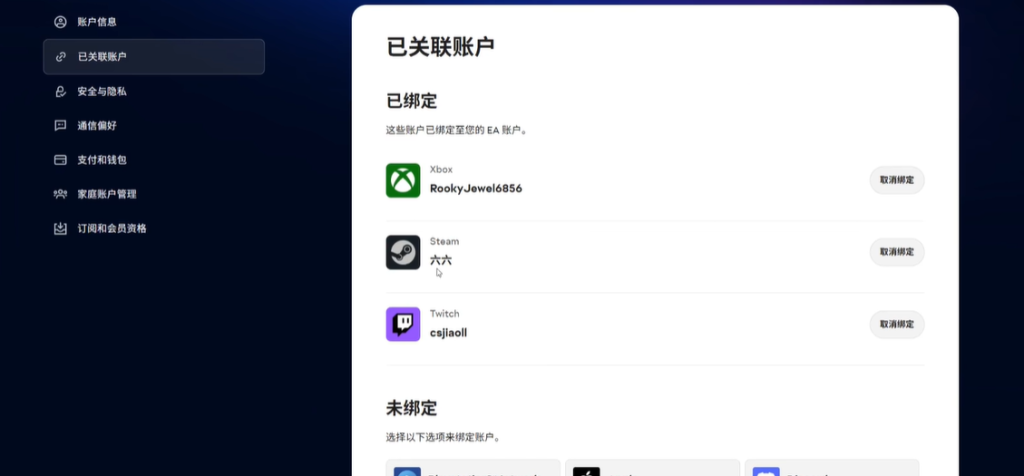Unbind the Twitch account csjiaoll

click(896, 324)
